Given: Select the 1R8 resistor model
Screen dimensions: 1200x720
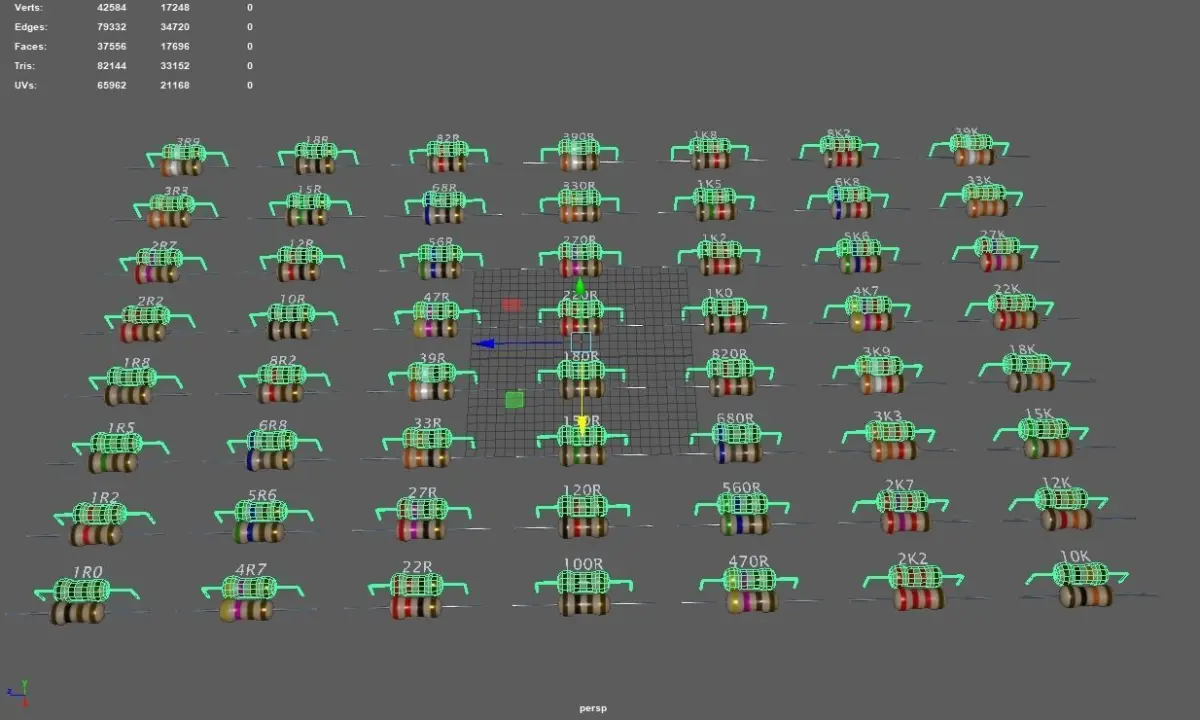Looking at the screenshot, I should (x=132, y=385).
